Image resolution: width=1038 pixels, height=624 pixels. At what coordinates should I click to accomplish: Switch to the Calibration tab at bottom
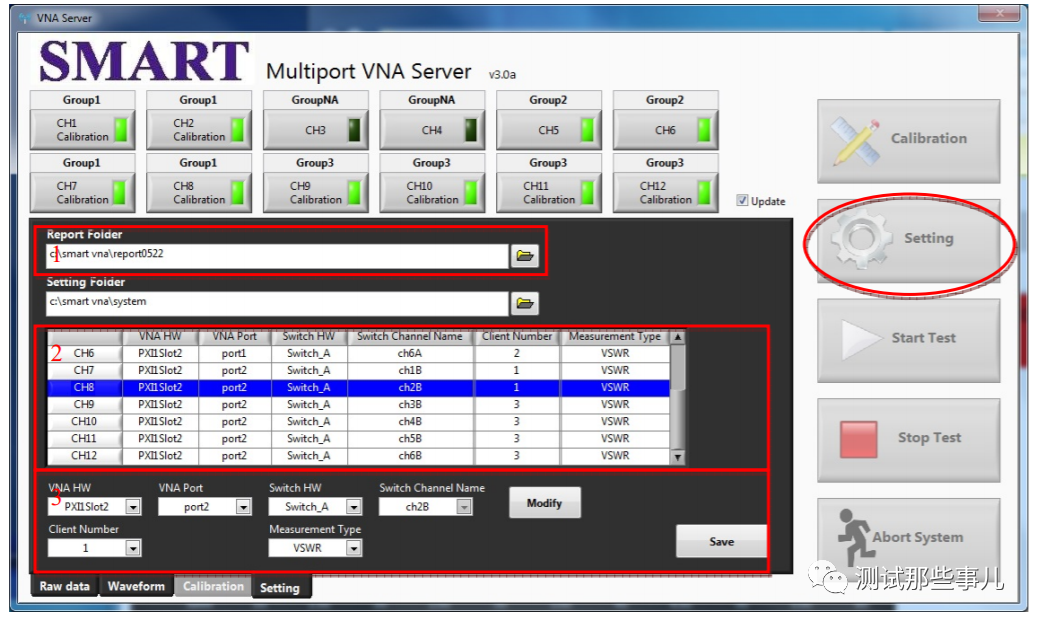(x=213, y=586)
